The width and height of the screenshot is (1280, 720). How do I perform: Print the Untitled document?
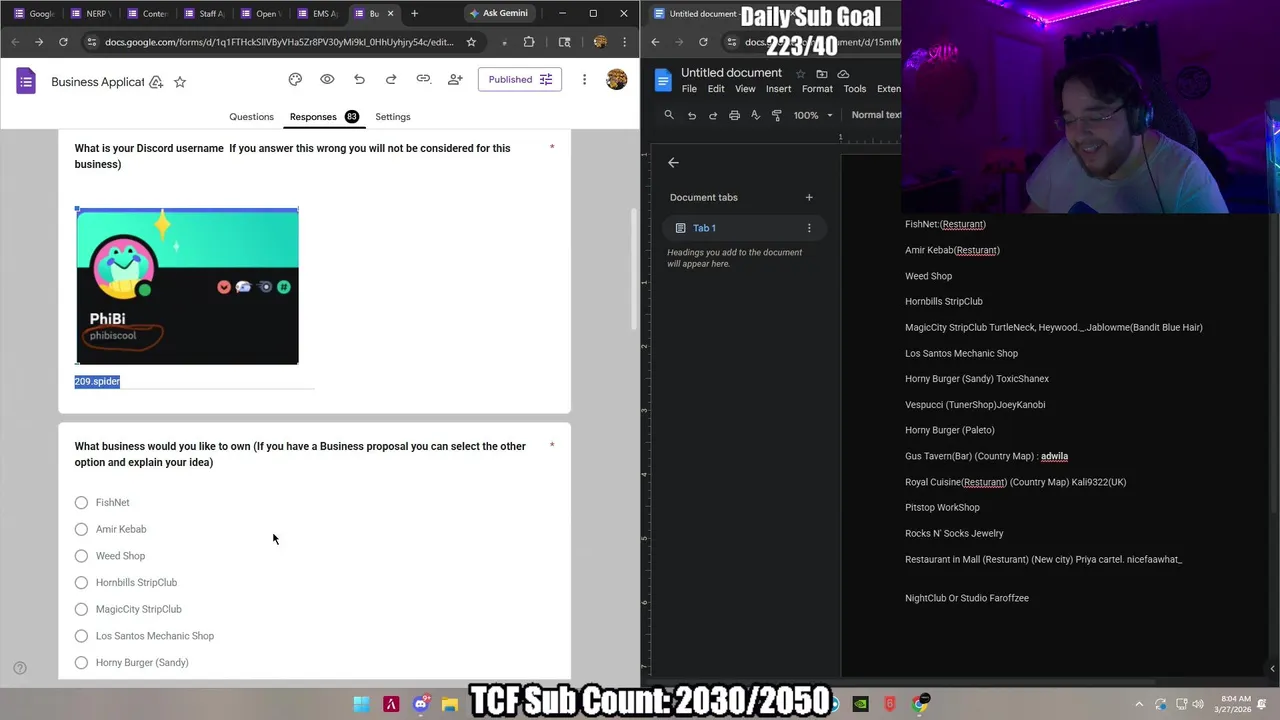[x=734, y=115]
